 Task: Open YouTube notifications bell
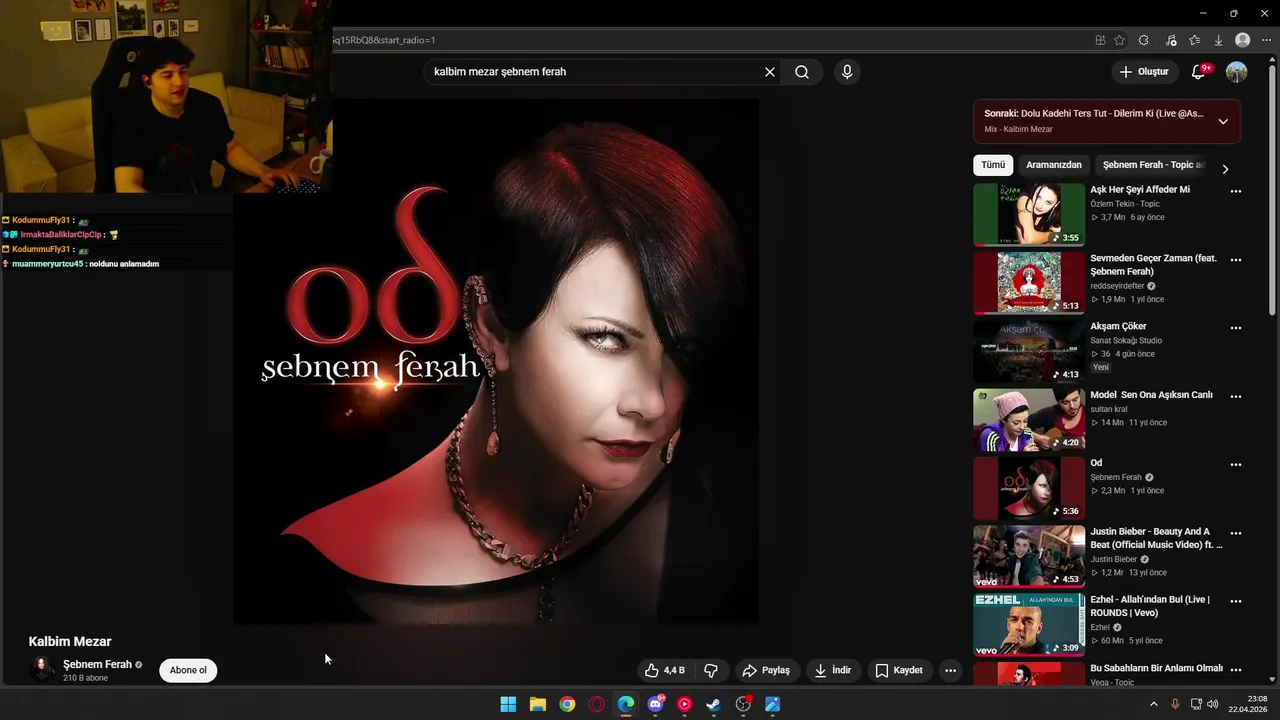pyautogui.click(x=1199, y=72)
